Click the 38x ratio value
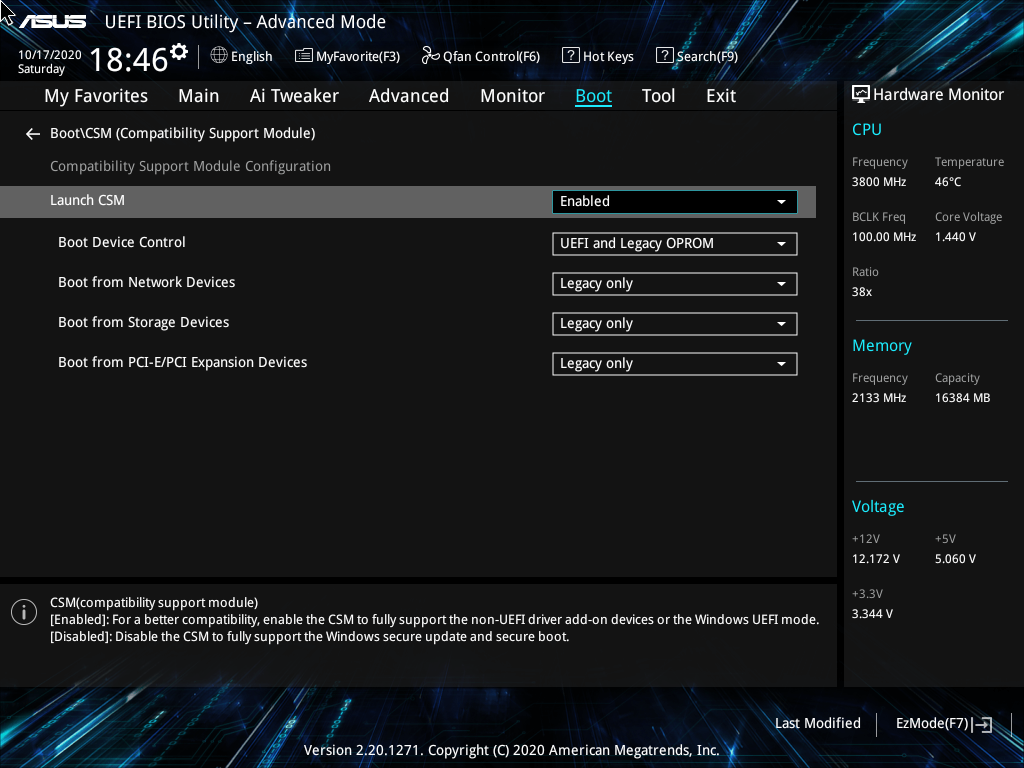Viewport: 1024px width, 768px height. click(861, 292)
